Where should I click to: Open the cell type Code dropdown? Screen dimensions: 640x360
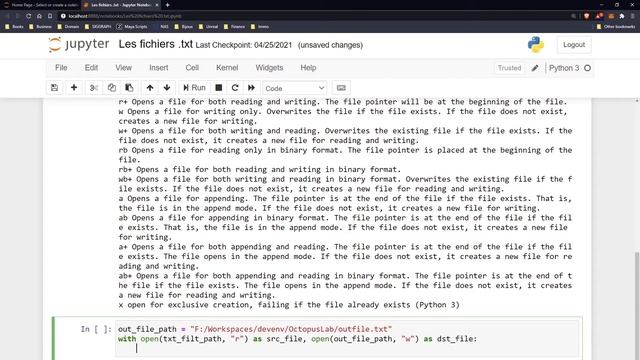294,88
